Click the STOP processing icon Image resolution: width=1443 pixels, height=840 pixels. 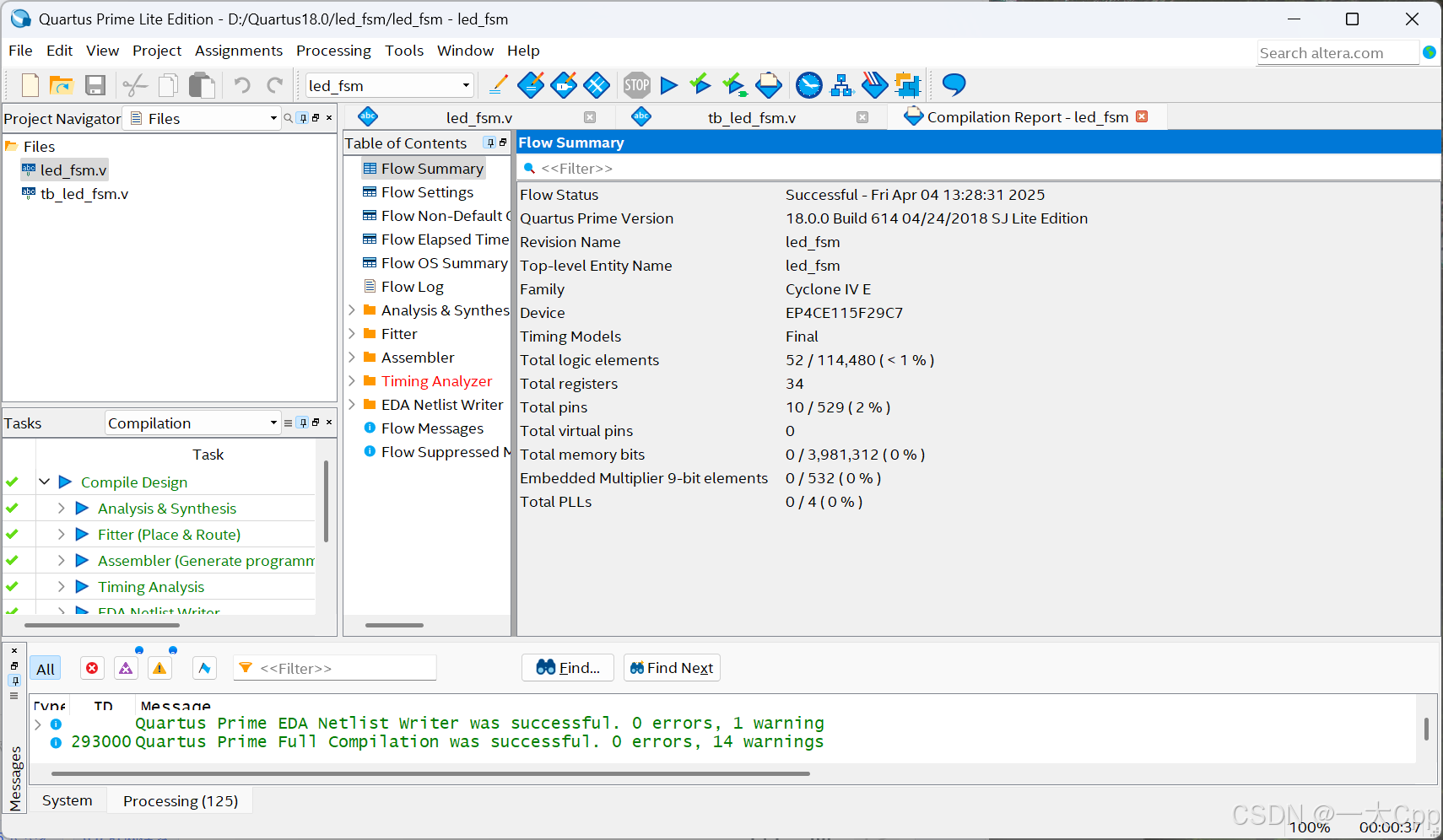click(x=637, y=84)
